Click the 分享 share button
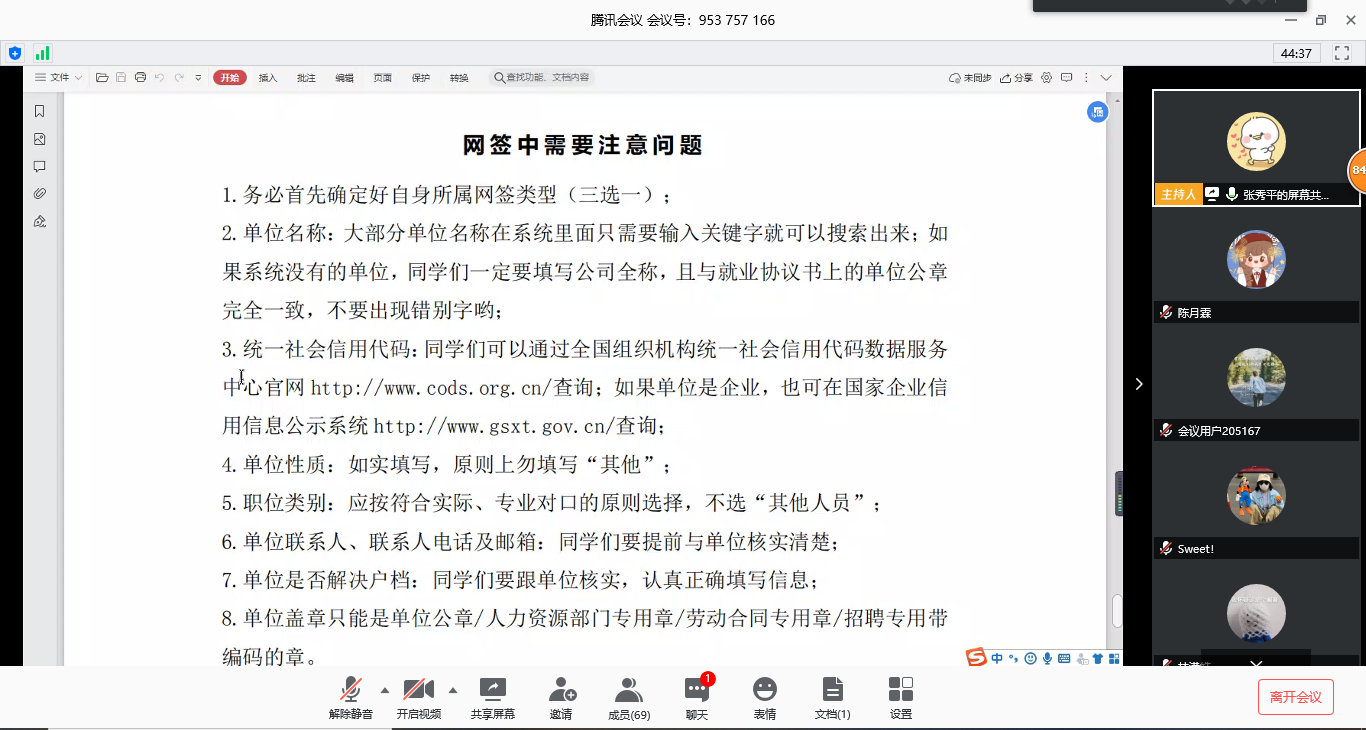Screen dimensions: 1366x730 pos(1017,78)
